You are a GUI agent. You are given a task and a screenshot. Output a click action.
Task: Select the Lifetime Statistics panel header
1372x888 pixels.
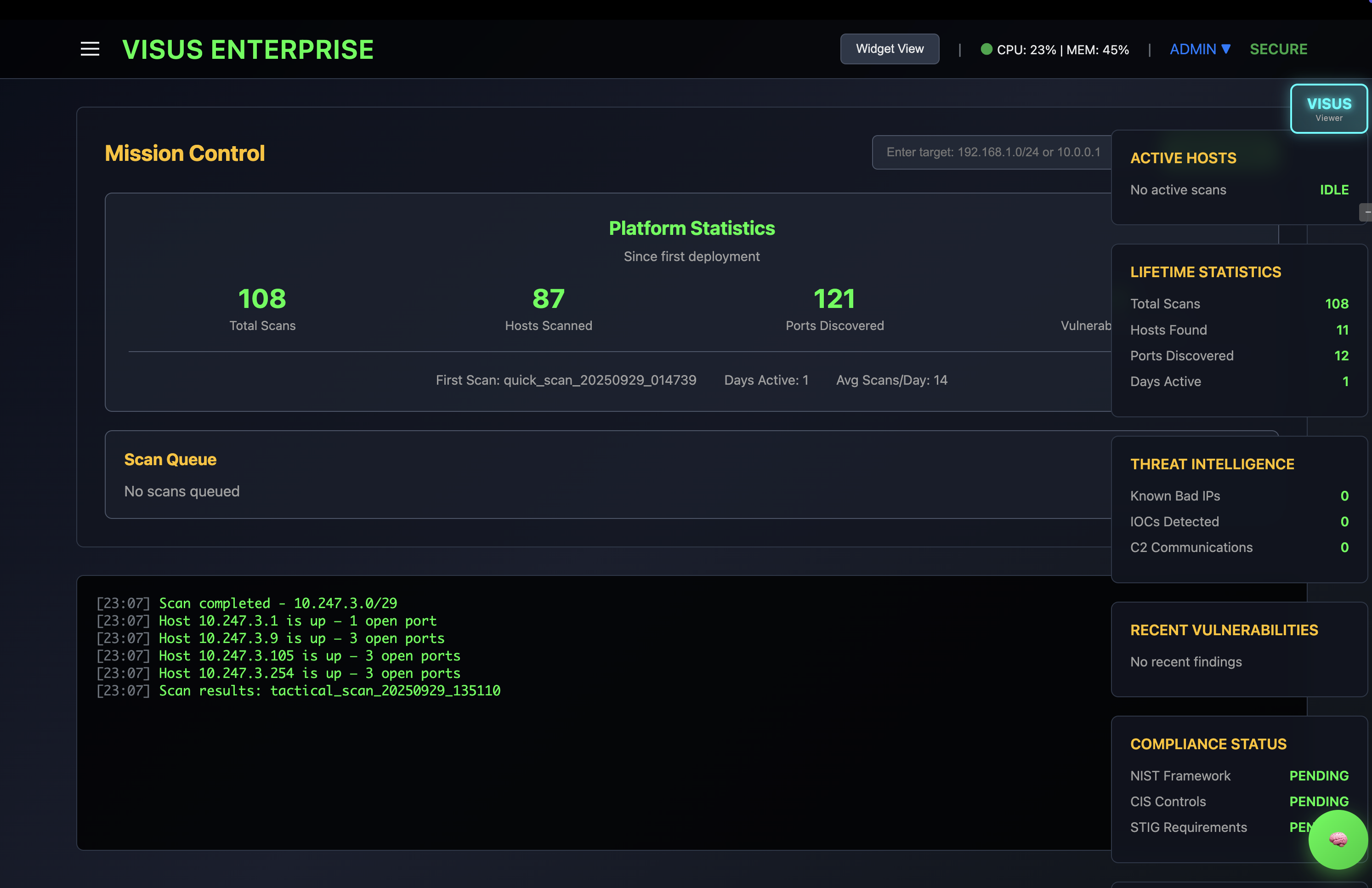pyautogui.click(x=1205, y=272)
